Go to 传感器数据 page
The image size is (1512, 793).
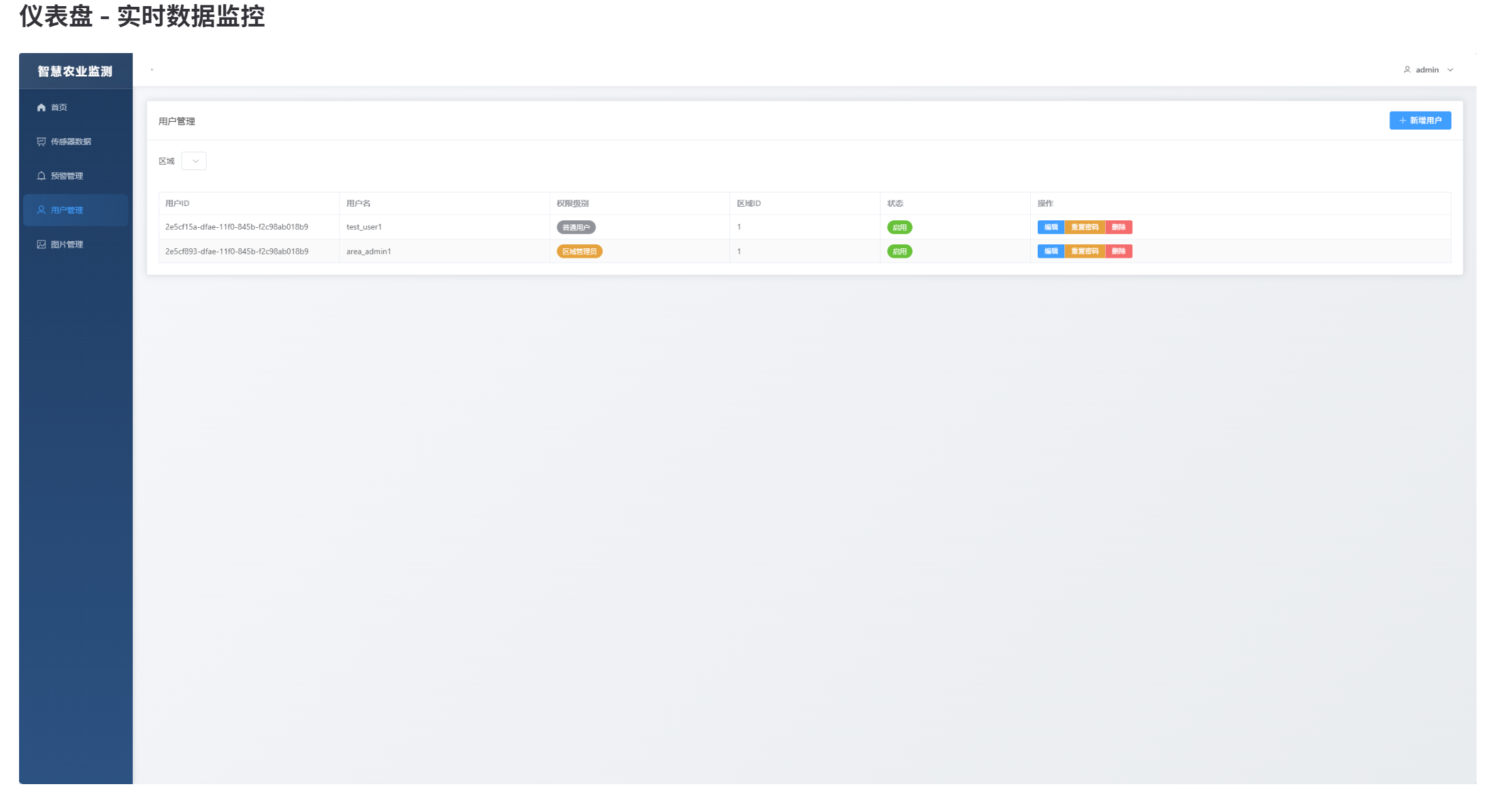(x=71, y=141)
